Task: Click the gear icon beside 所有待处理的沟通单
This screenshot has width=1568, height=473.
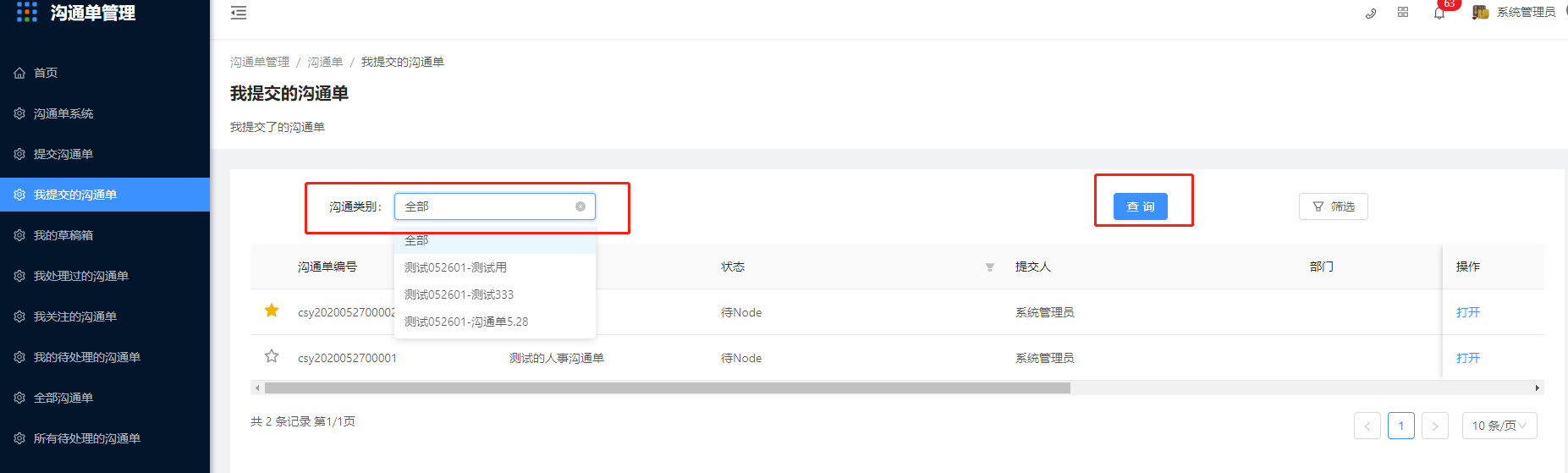Action: click(x=19, y=438)
